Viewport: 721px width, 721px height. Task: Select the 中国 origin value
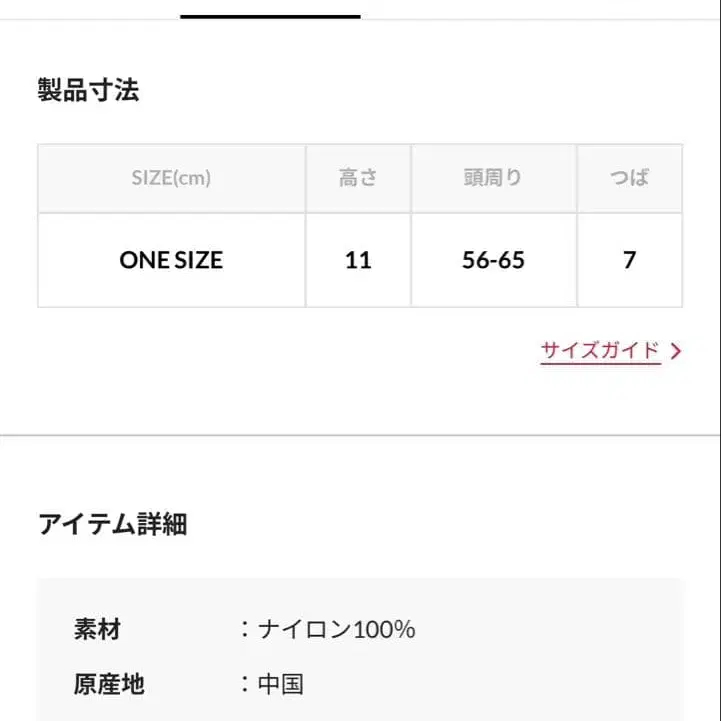pyautogui.click(x=281, y=684)
